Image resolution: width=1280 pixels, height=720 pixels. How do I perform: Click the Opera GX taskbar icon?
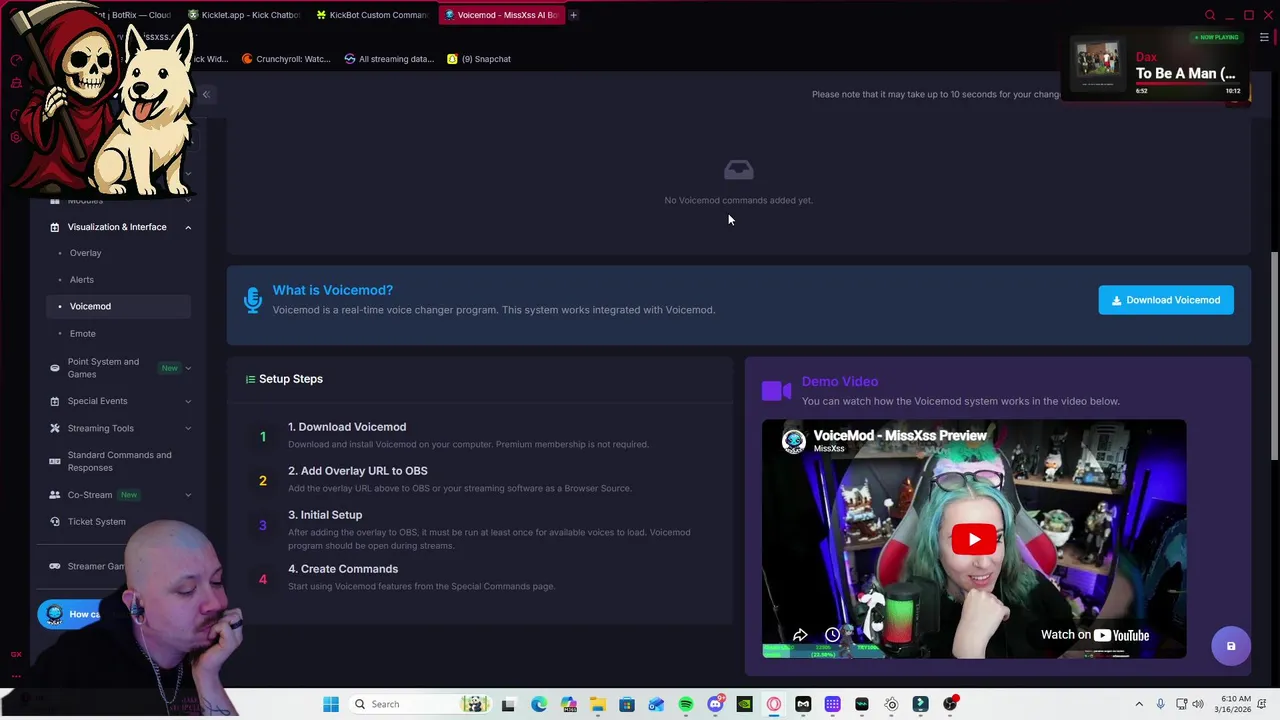[774, 704]
